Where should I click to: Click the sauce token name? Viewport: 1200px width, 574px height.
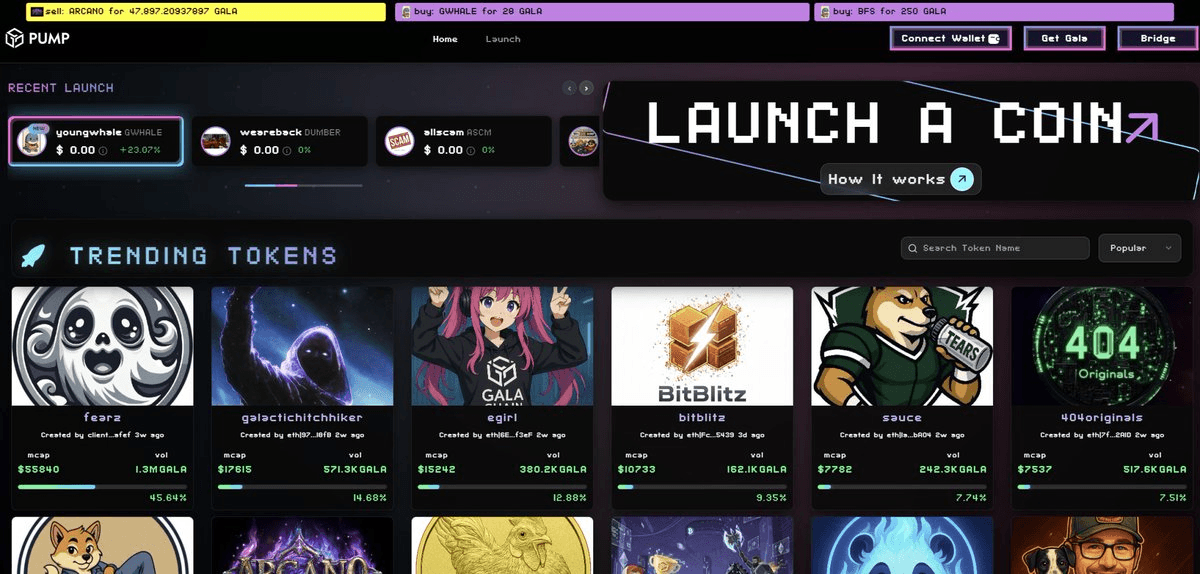coord(902,418)
